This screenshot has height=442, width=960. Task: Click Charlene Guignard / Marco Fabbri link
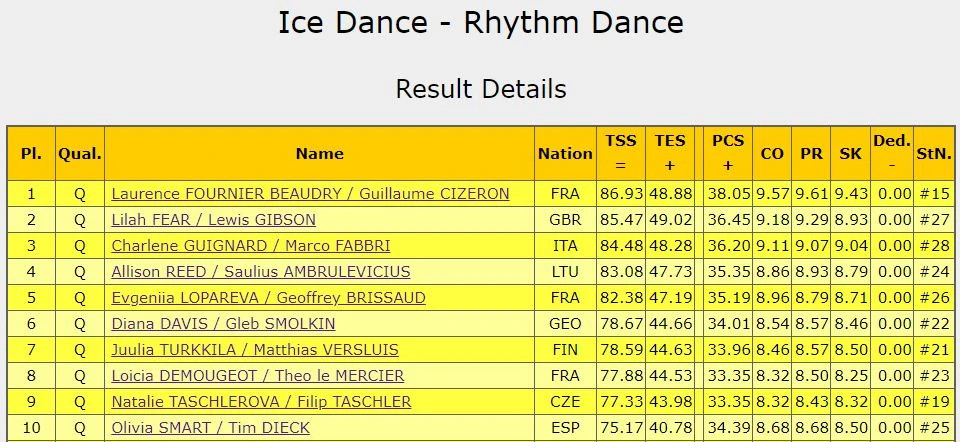(x=250, y=246)
